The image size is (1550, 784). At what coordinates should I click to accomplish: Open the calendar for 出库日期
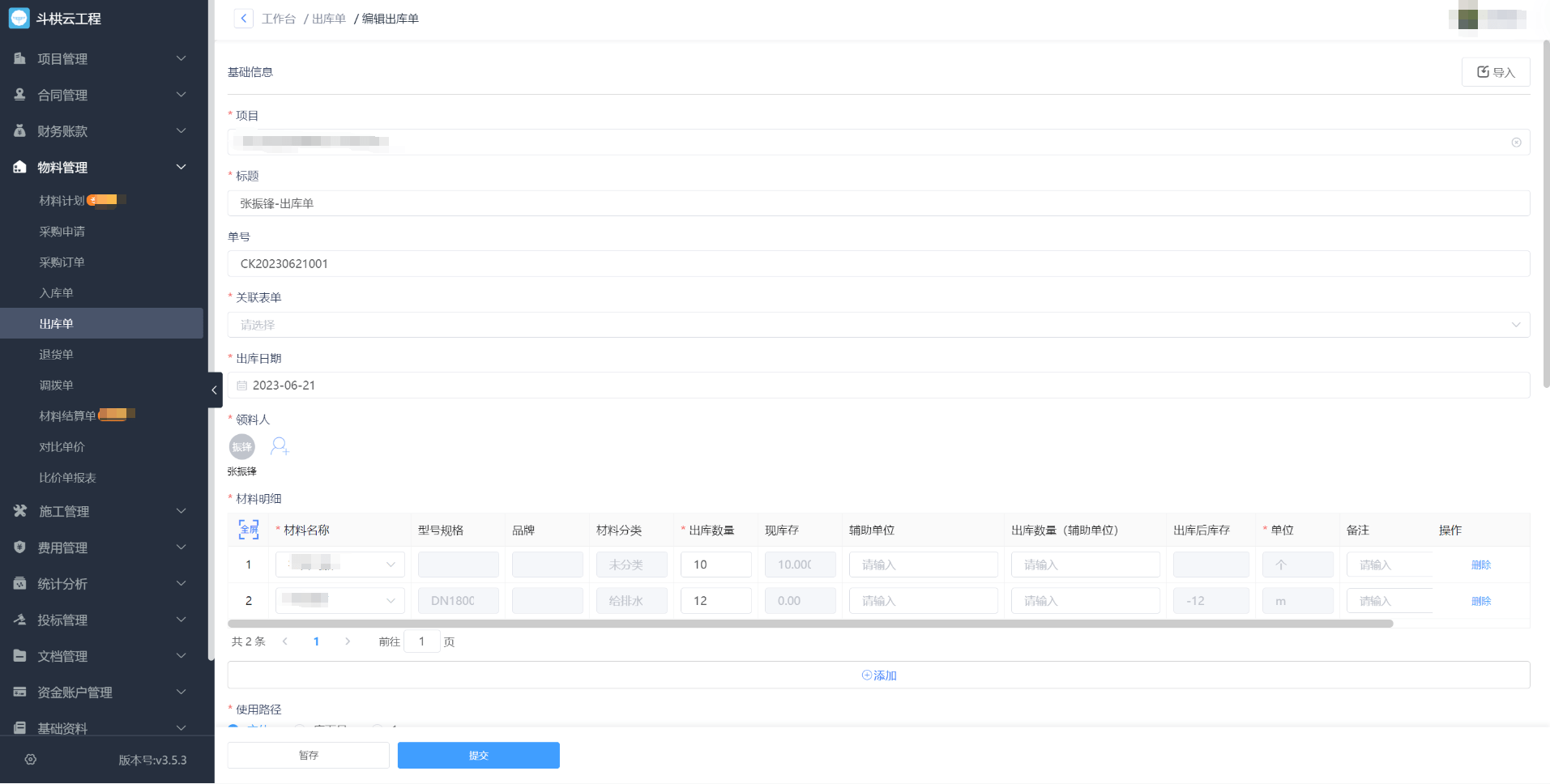[242, 386]
